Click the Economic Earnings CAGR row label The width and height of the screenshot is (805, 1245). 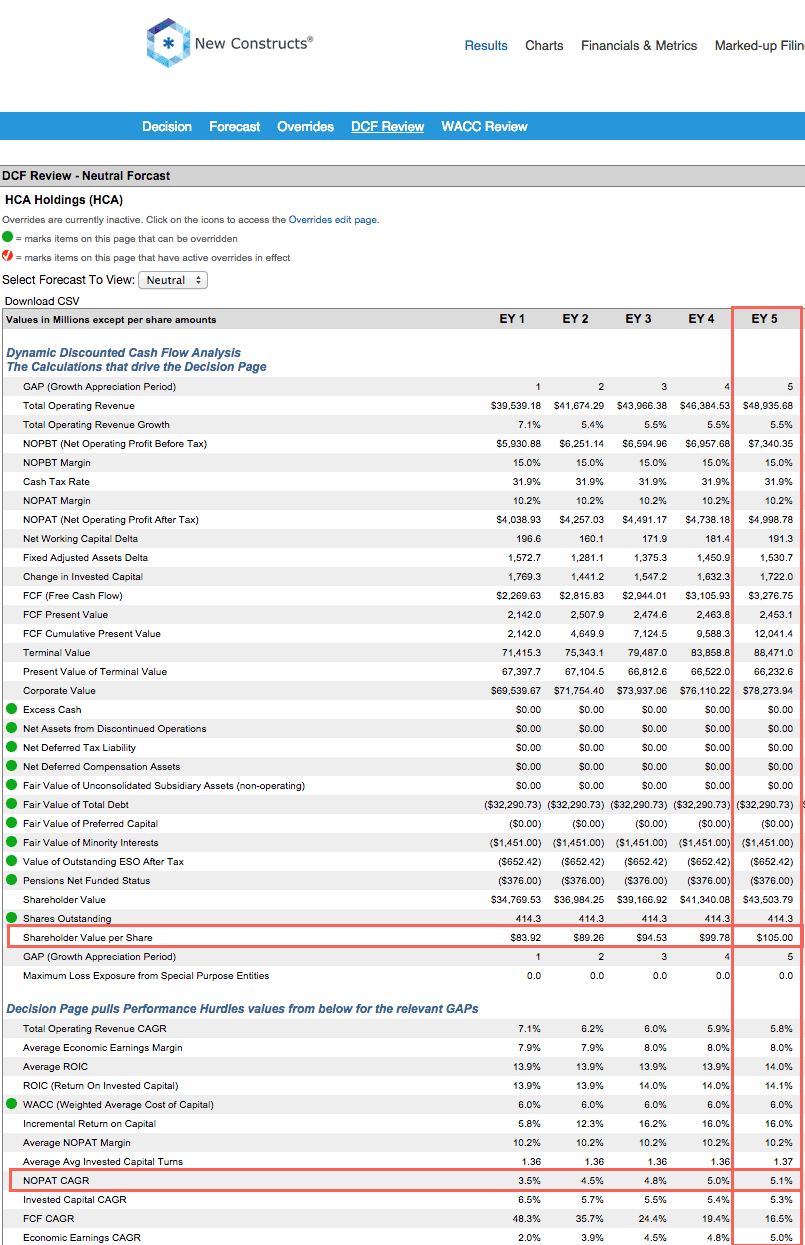pyautogui.click(x=82, y=1238)
